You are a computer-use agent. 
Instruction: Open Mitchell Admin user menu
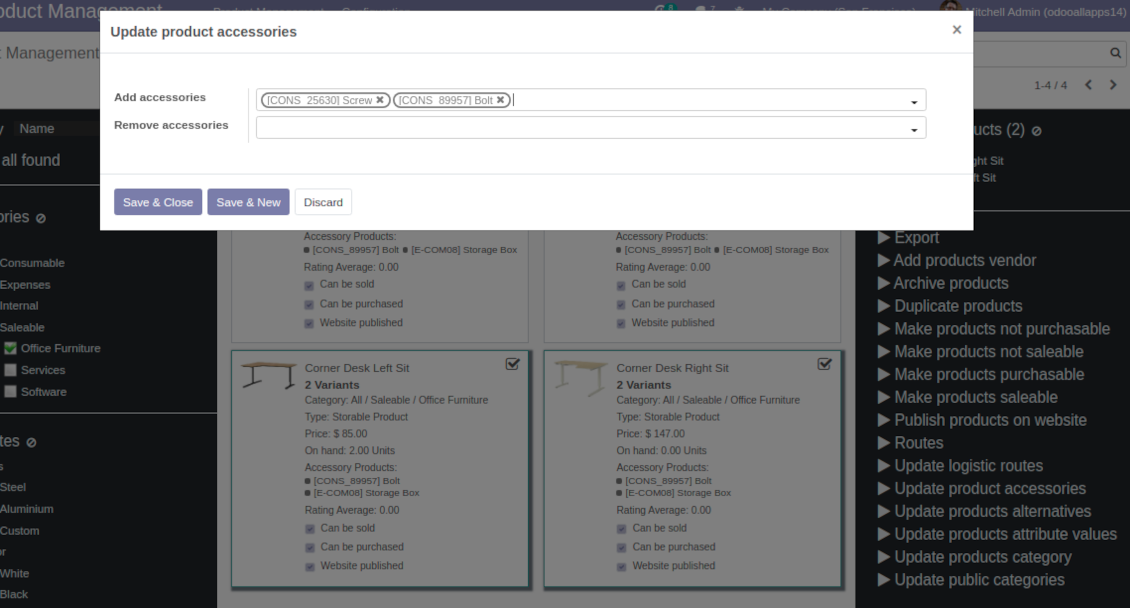coord(1035,12)
